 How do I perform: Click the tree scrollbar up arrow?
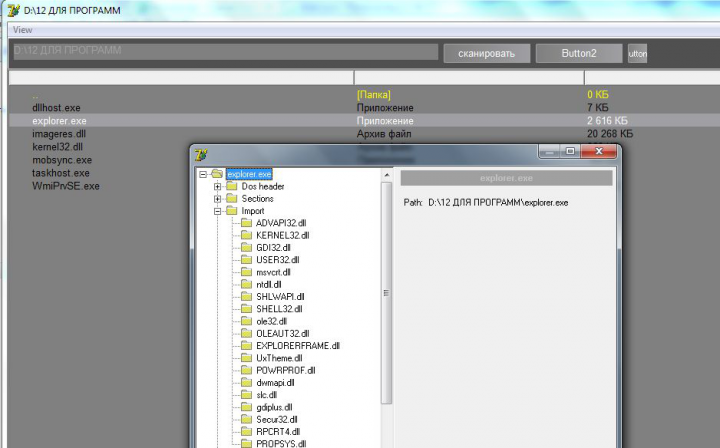(x=387, y=175)
